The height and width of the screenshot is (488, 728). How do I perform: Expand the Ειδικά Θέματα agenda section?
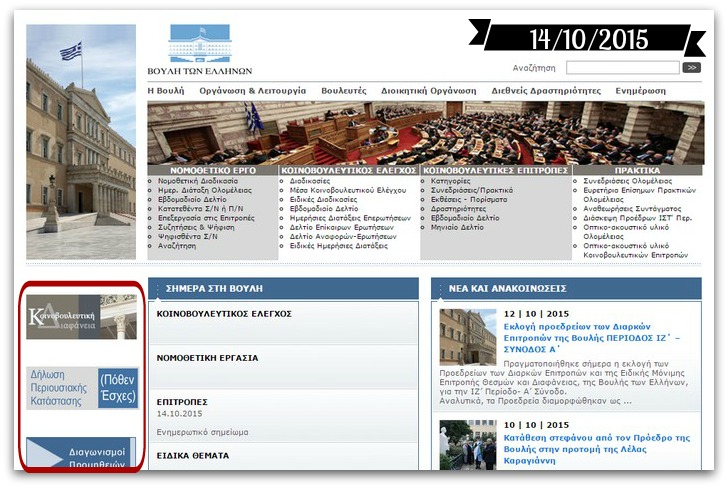(193, 456)
